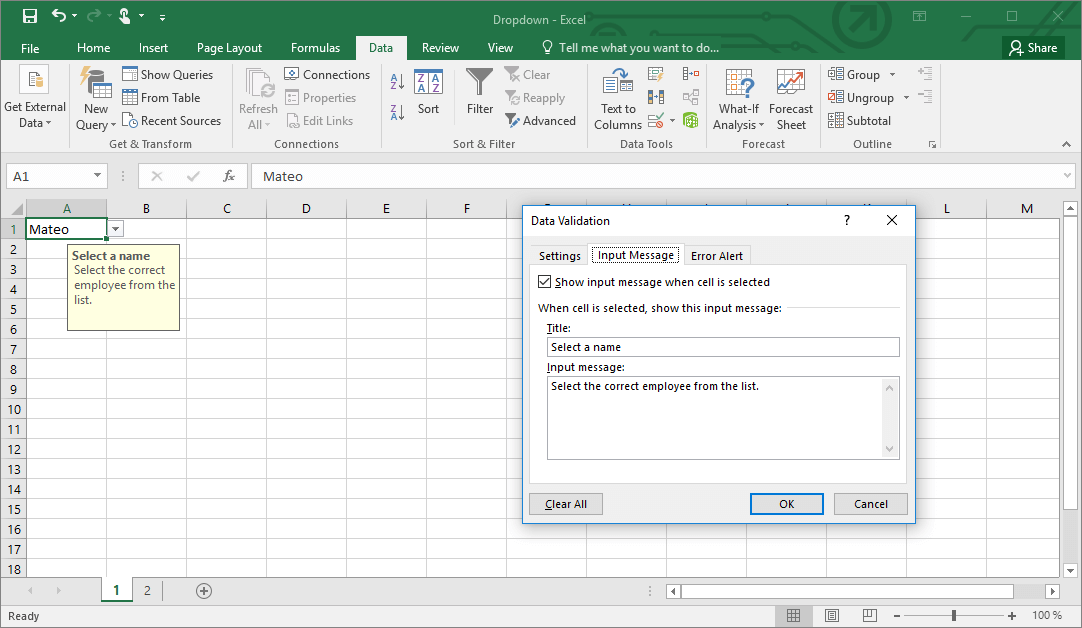Click Remove Duplicates icon

(656, 97)
